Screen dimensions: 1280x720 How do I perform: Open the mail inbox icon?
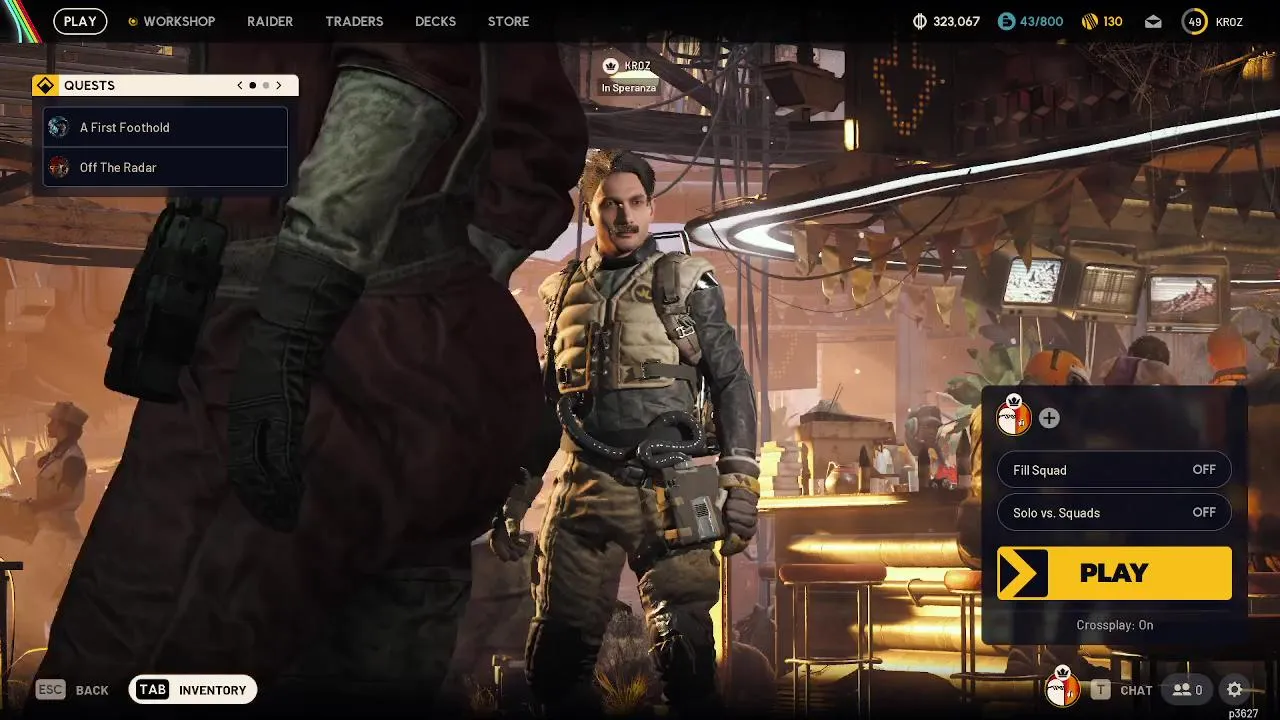pos(1153,21)
